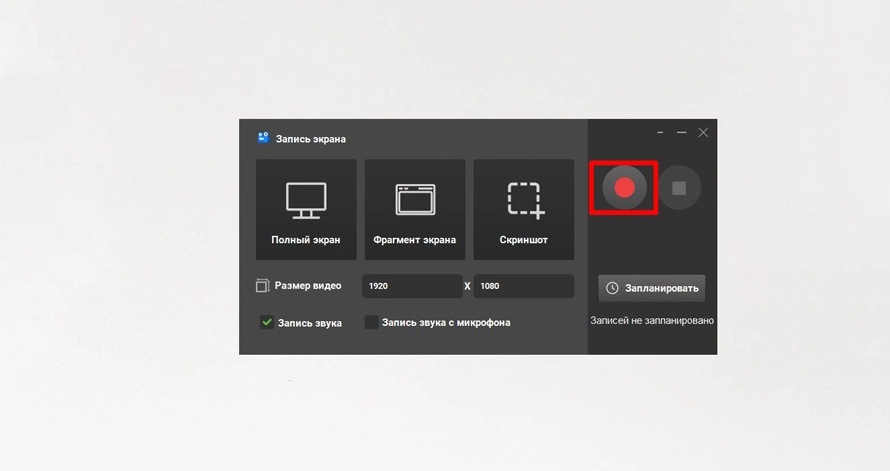Click the Запланировать schedule button
890x471 pixels.
(652, 288)
